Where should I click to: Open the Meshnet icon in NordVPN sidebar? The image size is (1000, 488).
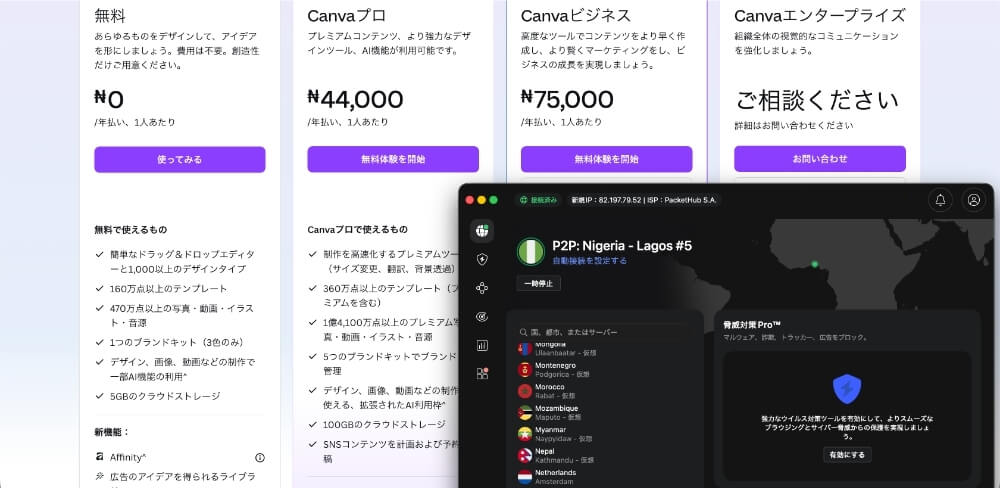482,288
